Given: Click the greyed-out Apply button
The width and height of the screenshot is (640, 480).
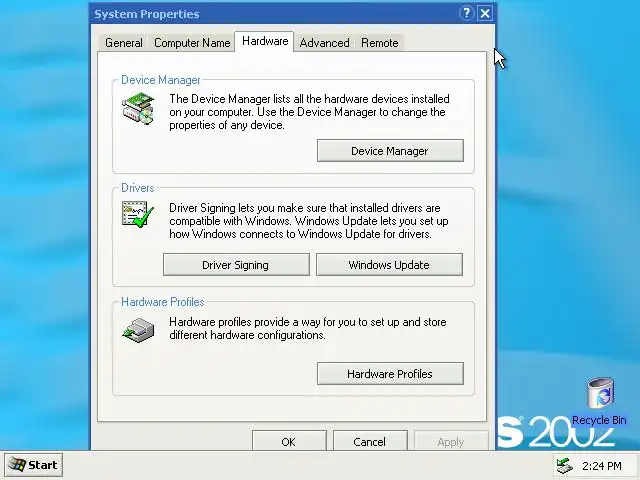Looking at the screenshot, I should (x=451, y=441).
